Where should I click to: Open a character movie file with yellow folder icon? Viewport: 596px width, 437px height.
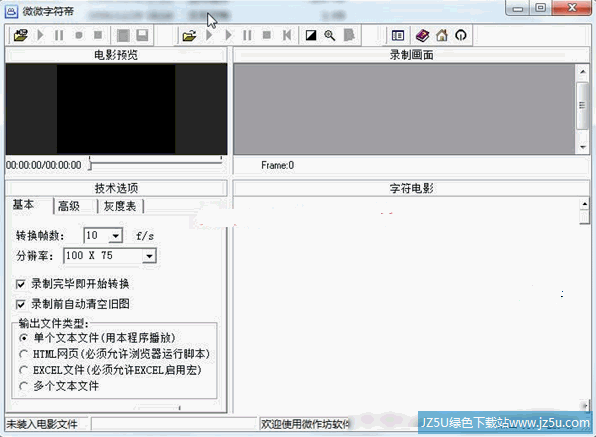click(189, 35)
